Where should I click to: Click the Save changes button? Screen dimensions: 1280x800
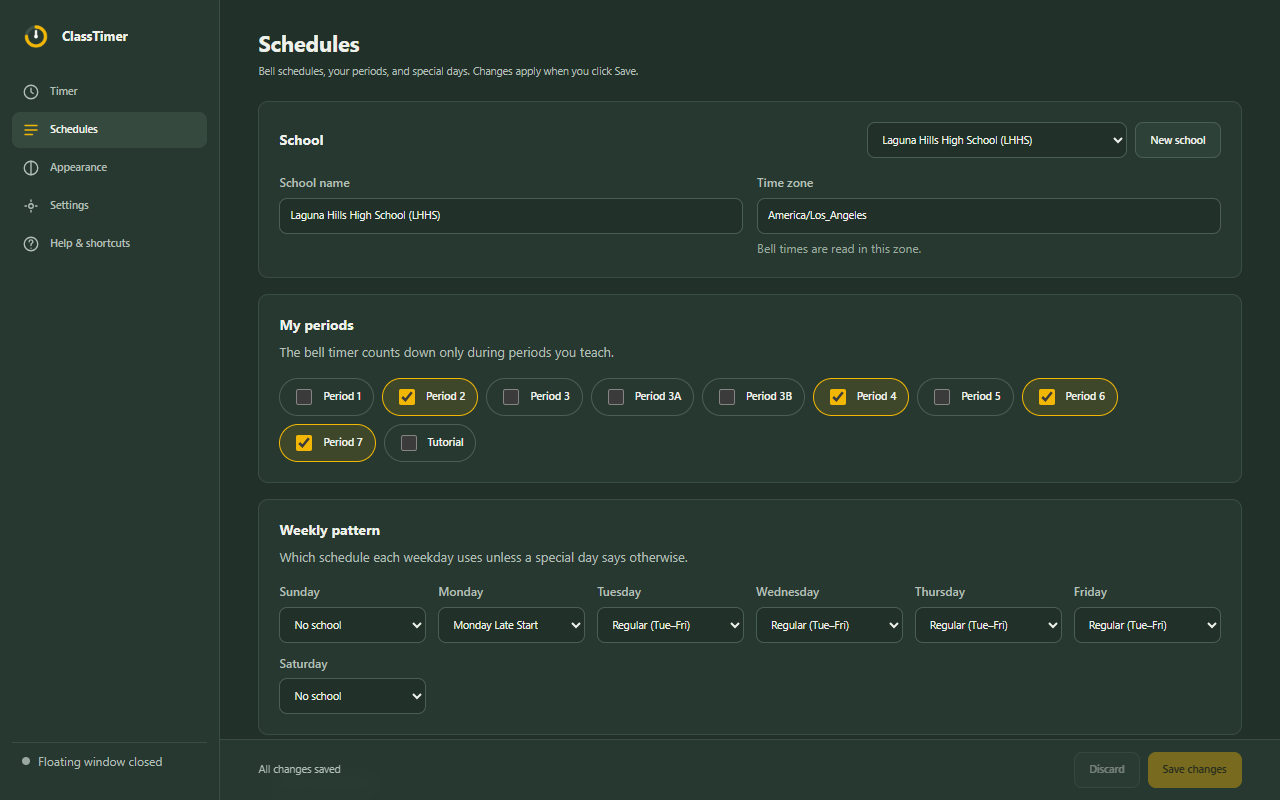(x=1195, y=770)
